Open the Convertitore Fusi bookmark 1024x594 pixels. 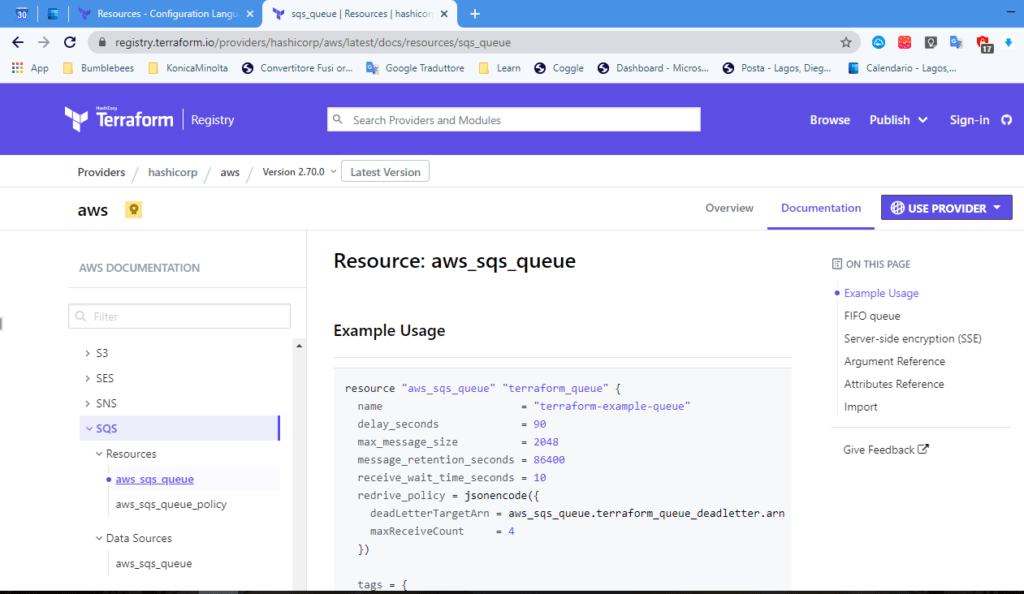pos(297,68)
